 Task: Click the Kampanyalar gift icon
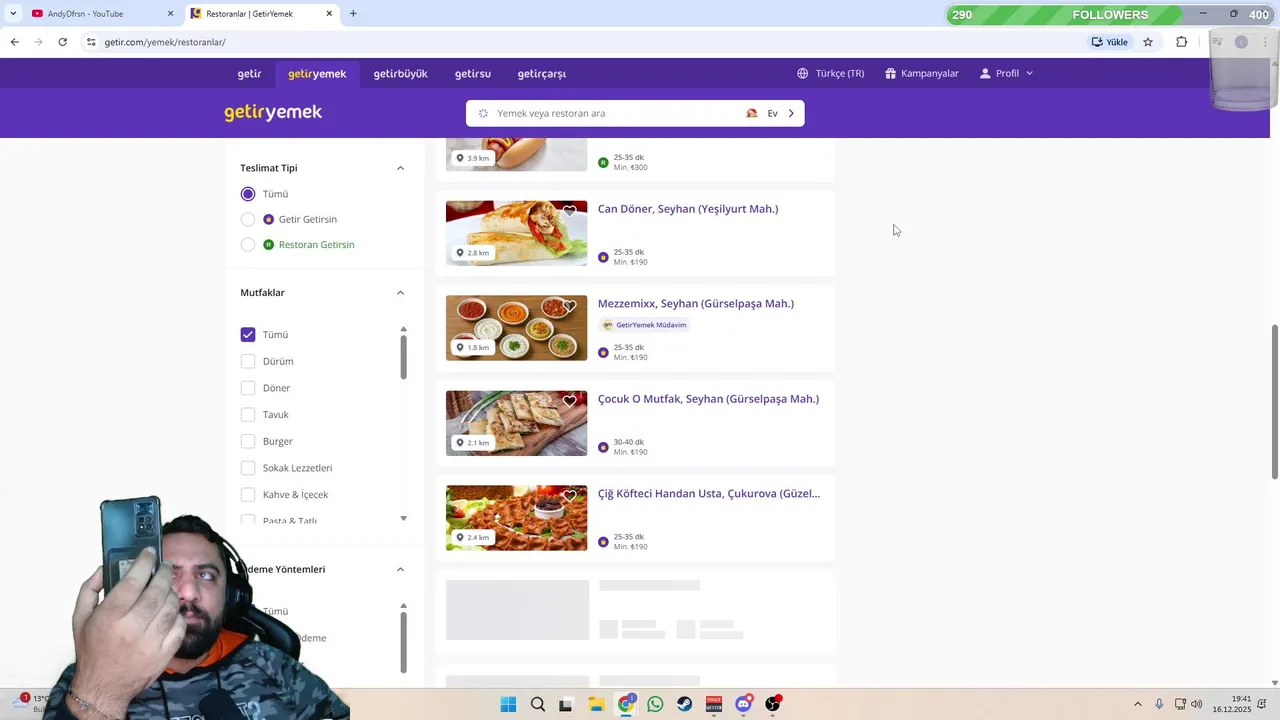(x=890, y=73)
